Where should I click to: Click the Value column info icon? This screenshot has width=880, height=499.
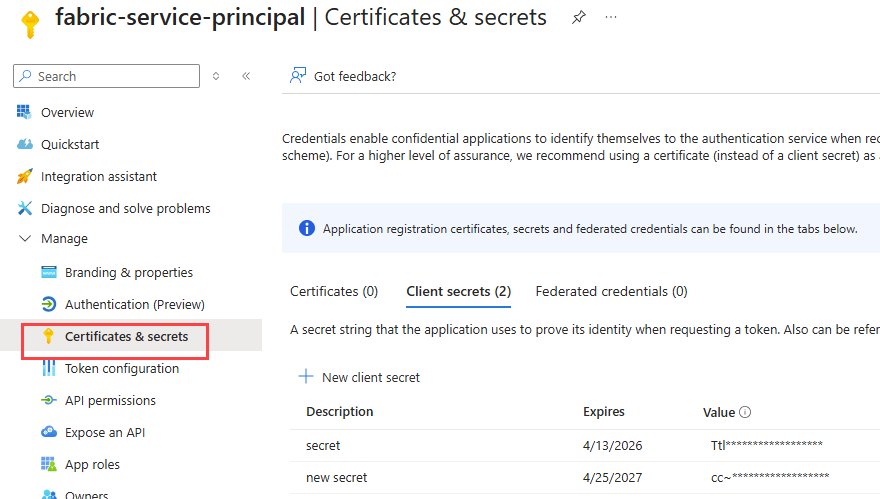[x=745, y=412]
